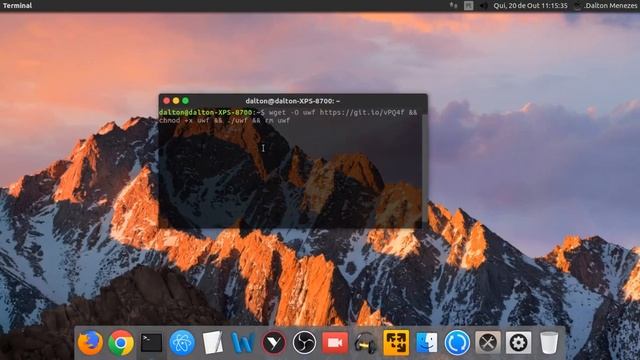The height and width of the screenshot is (360, 640).
Task: Launch the blue circular-arrows update icon
Action: tap(457, 342)
